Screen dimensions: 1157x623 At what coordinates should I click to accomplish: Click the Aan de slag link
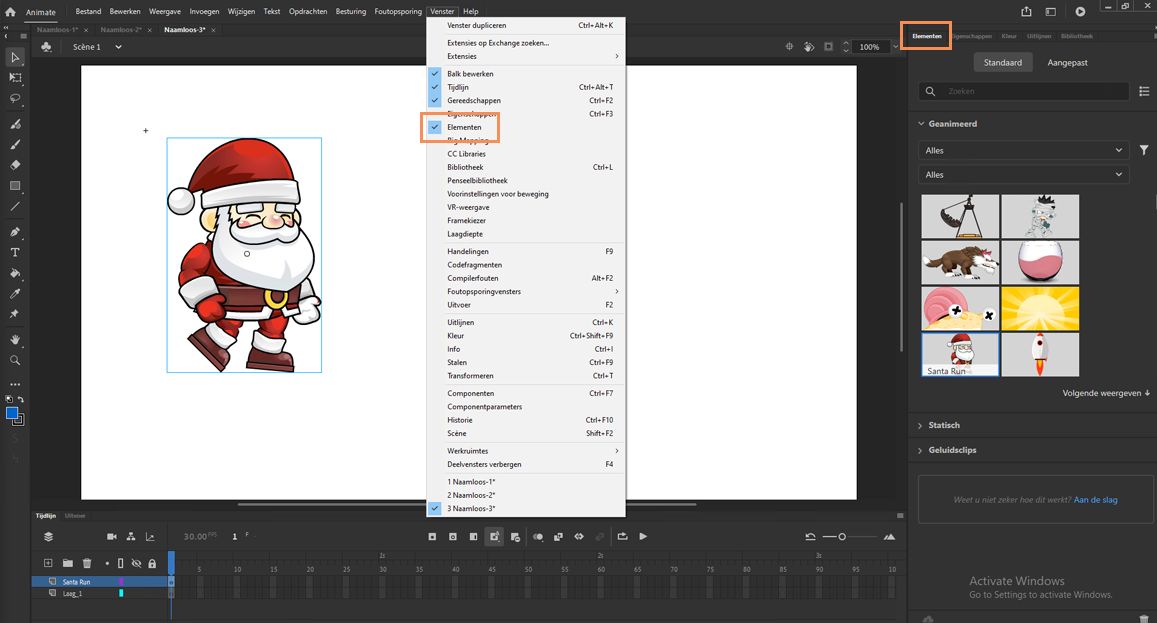[1095, 500]
